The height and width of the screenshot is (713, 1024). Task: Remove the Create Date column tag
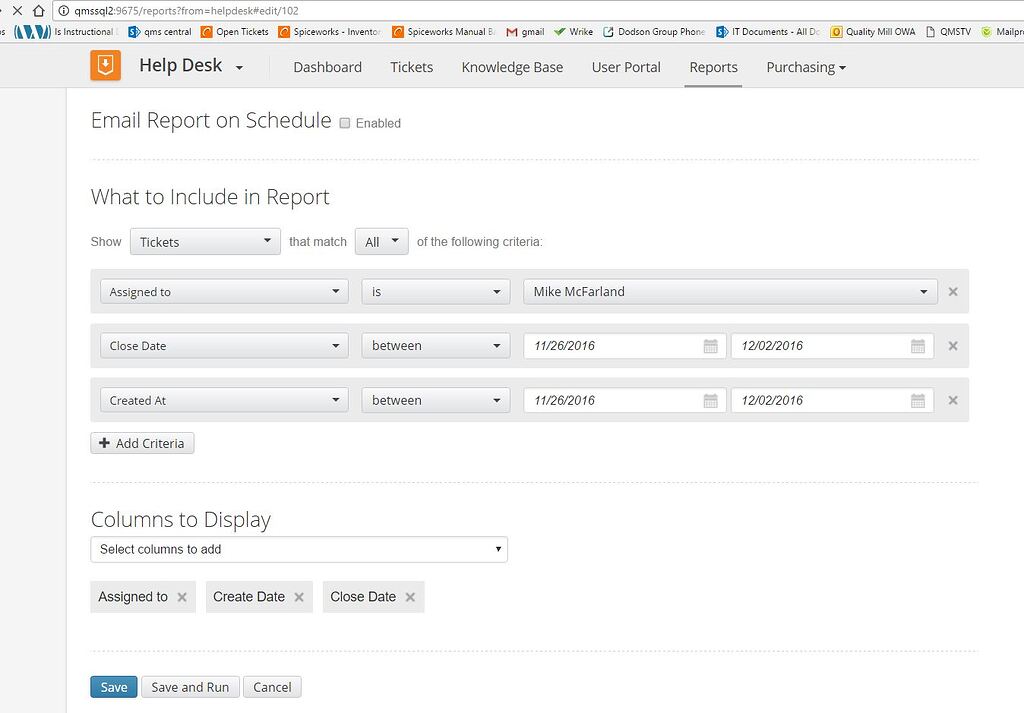[297, 596]
